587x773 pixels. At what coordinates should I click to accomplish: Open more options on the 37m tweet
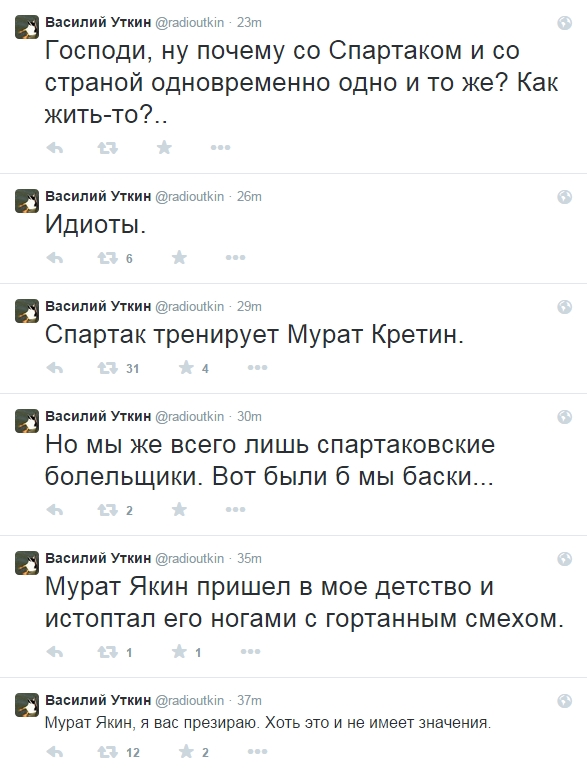click(257, 752)
